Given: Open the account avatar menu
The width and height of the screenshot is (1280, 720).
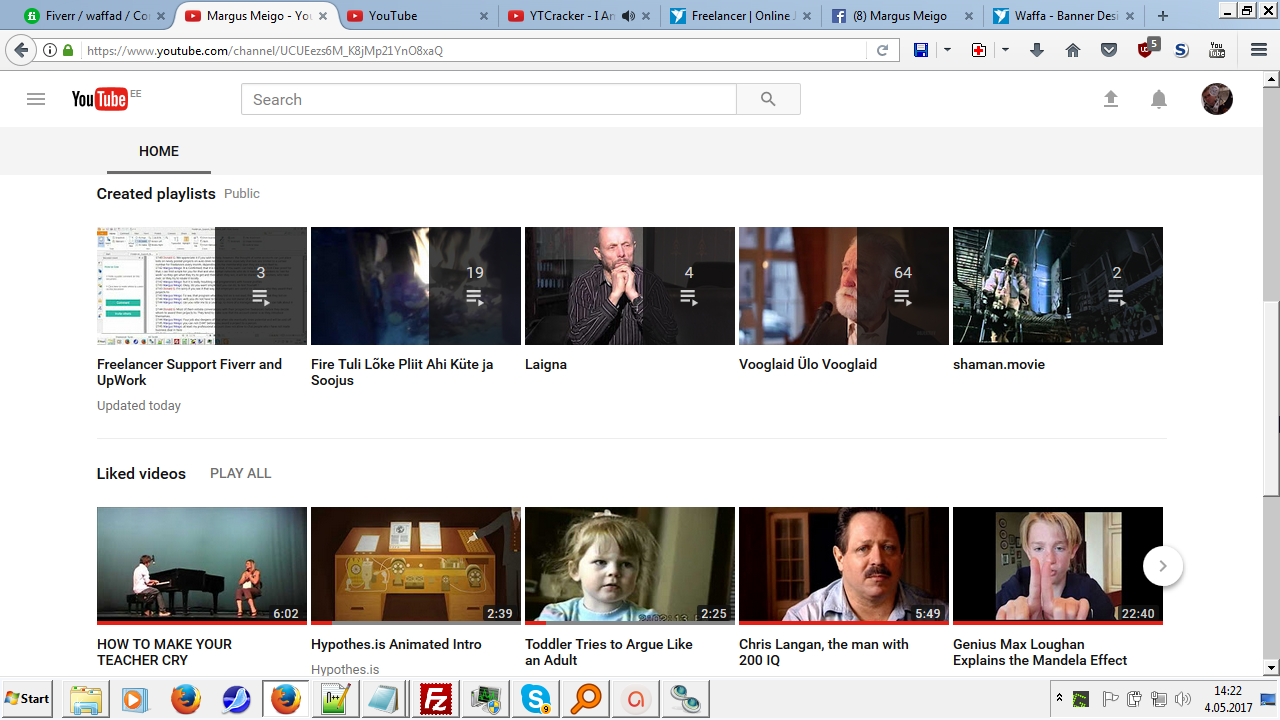Looking at the screenshot, I should (1217, 99).
